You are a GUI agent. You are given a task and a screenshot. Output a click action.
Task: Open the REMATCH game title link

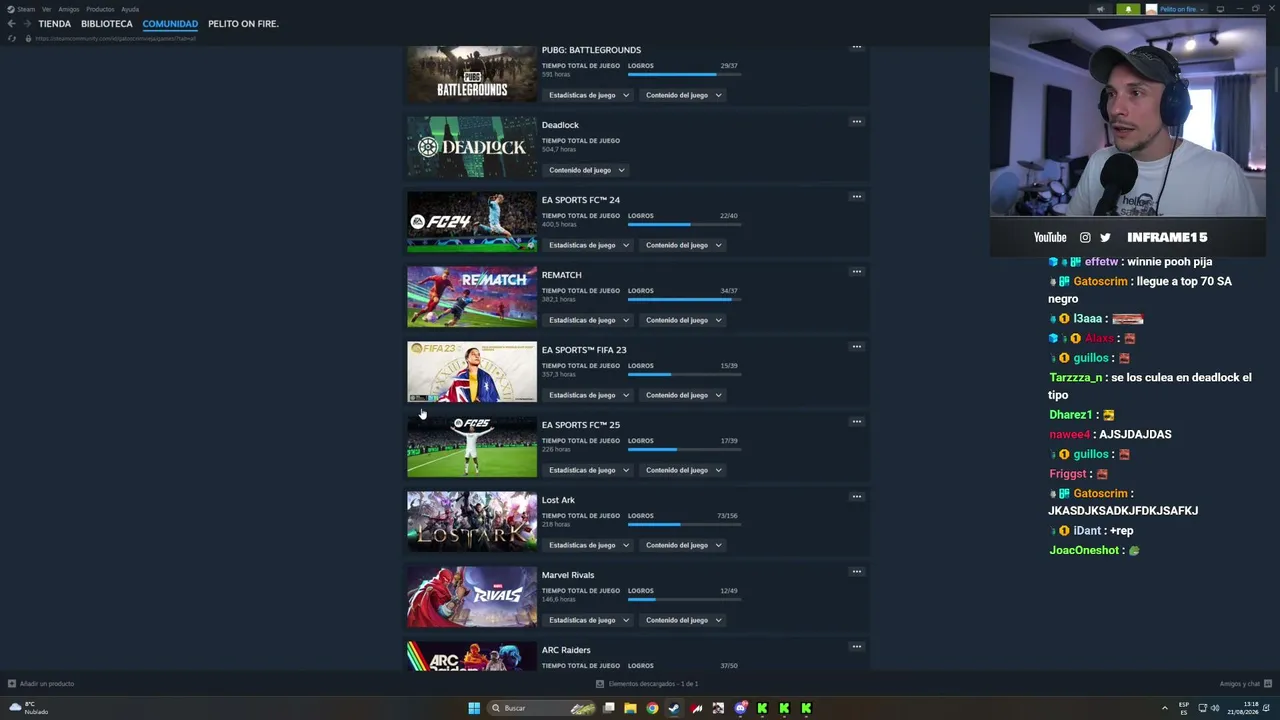[x=561, y=275]
